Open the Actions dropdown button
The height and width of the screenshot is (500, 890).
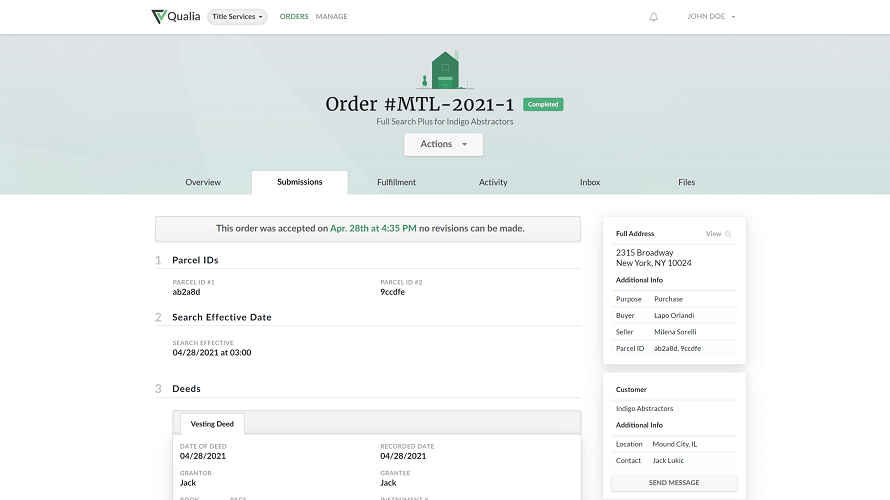pos(443,144)
